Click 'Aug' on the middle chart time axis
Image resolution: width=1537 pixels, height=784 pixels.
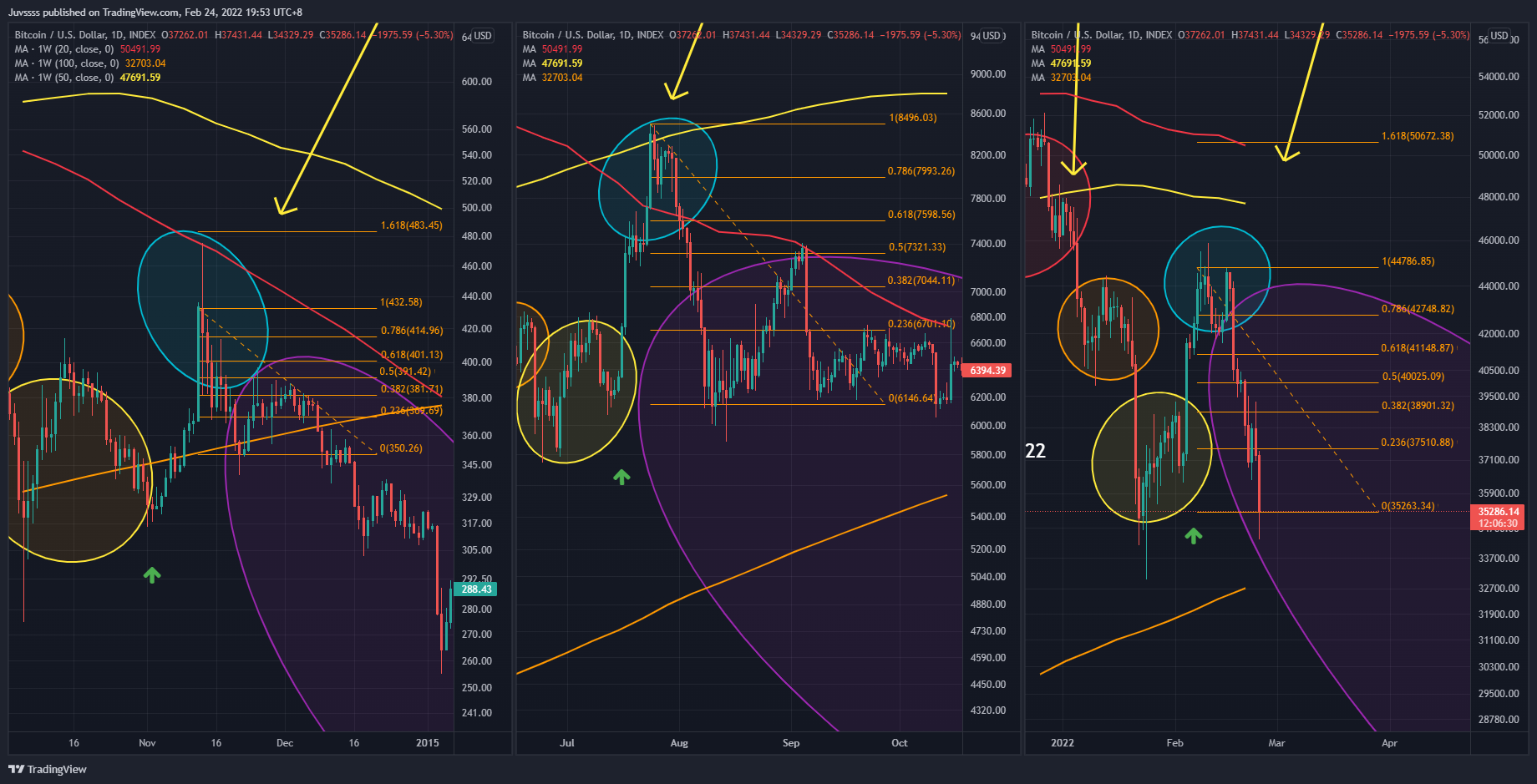coord(679,743)
